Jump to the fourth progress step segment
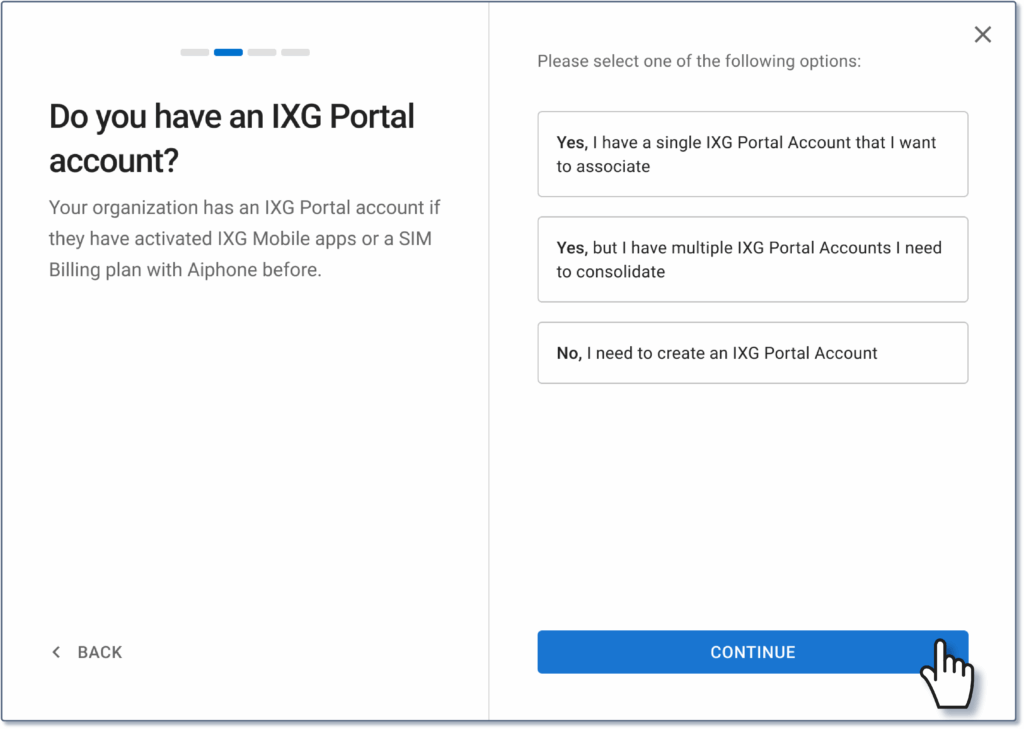This screenshot has width=1024, height=729. click(x=295, y=52)
